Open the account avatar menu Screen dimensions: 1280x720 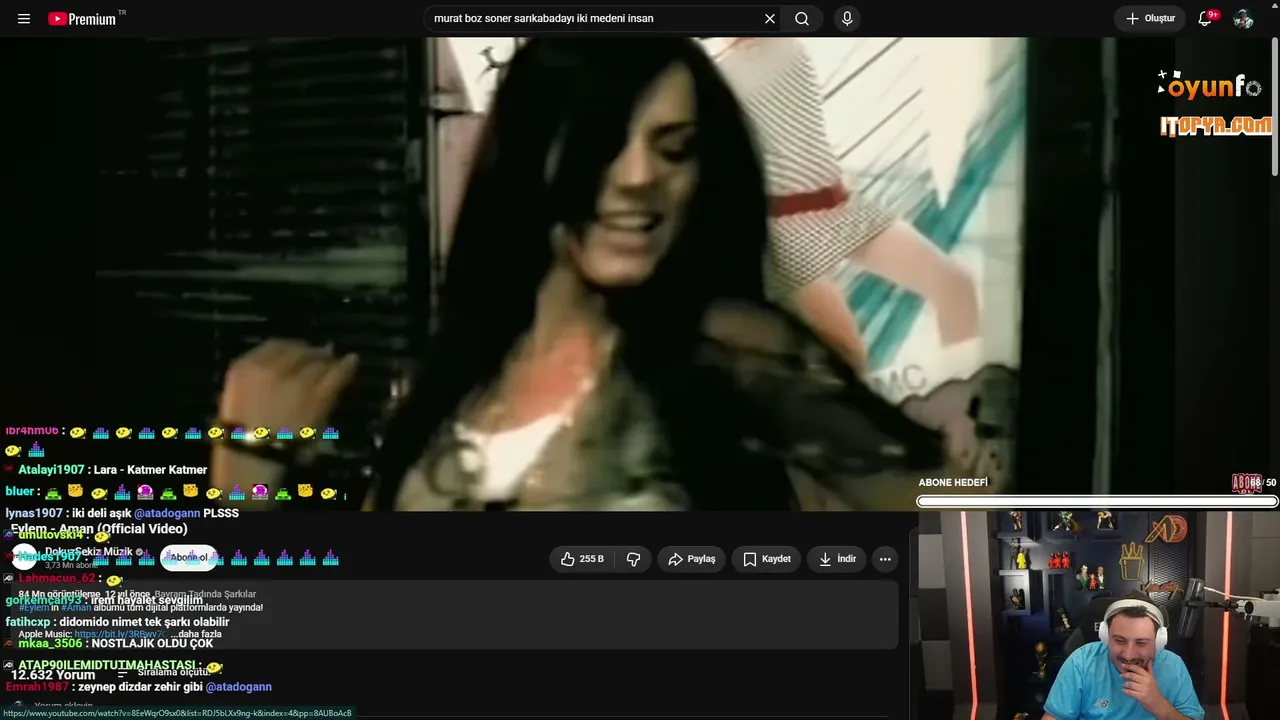coord(1243,19)
